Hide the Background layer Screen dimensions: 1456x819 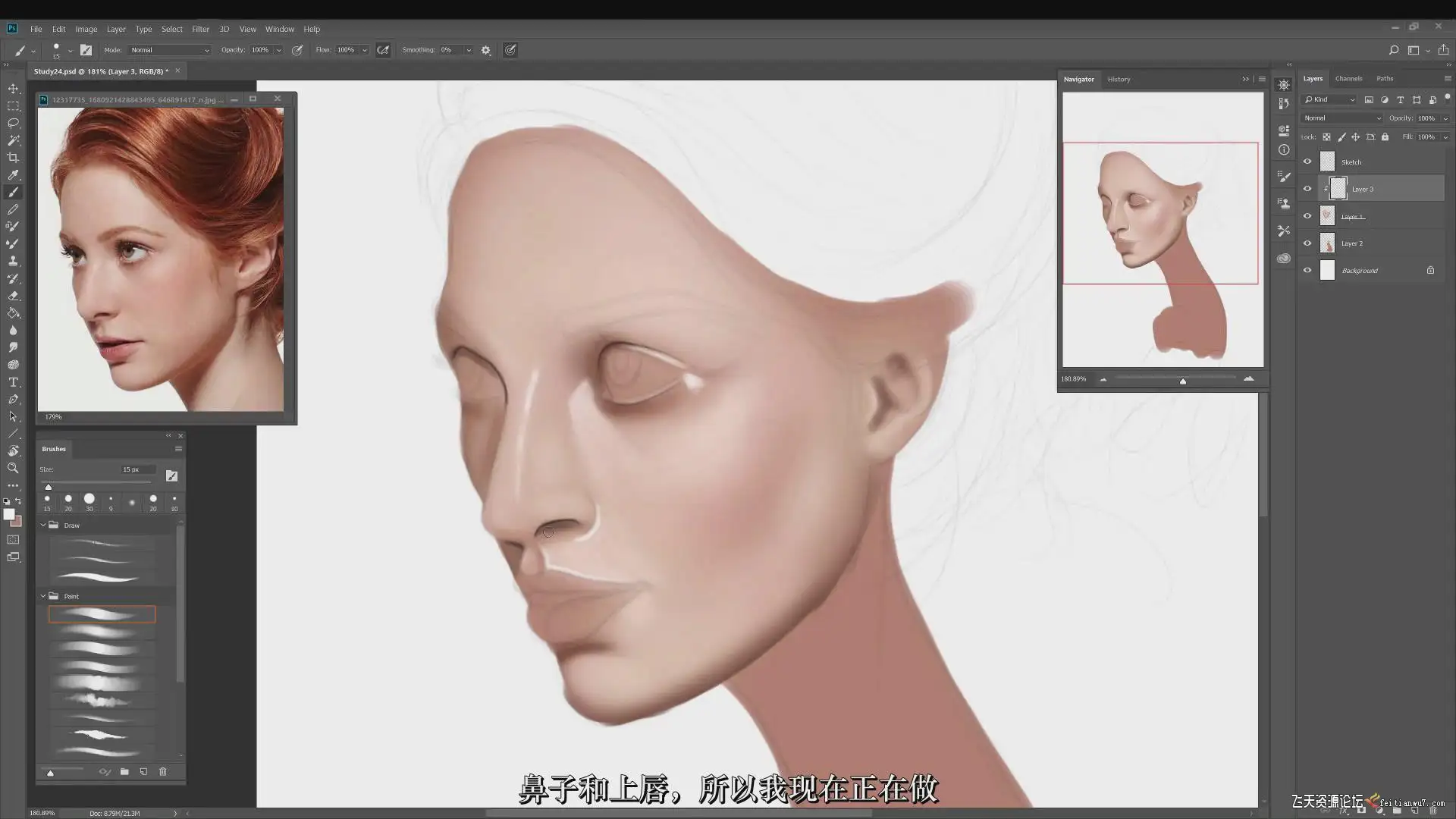point(1307,270)
